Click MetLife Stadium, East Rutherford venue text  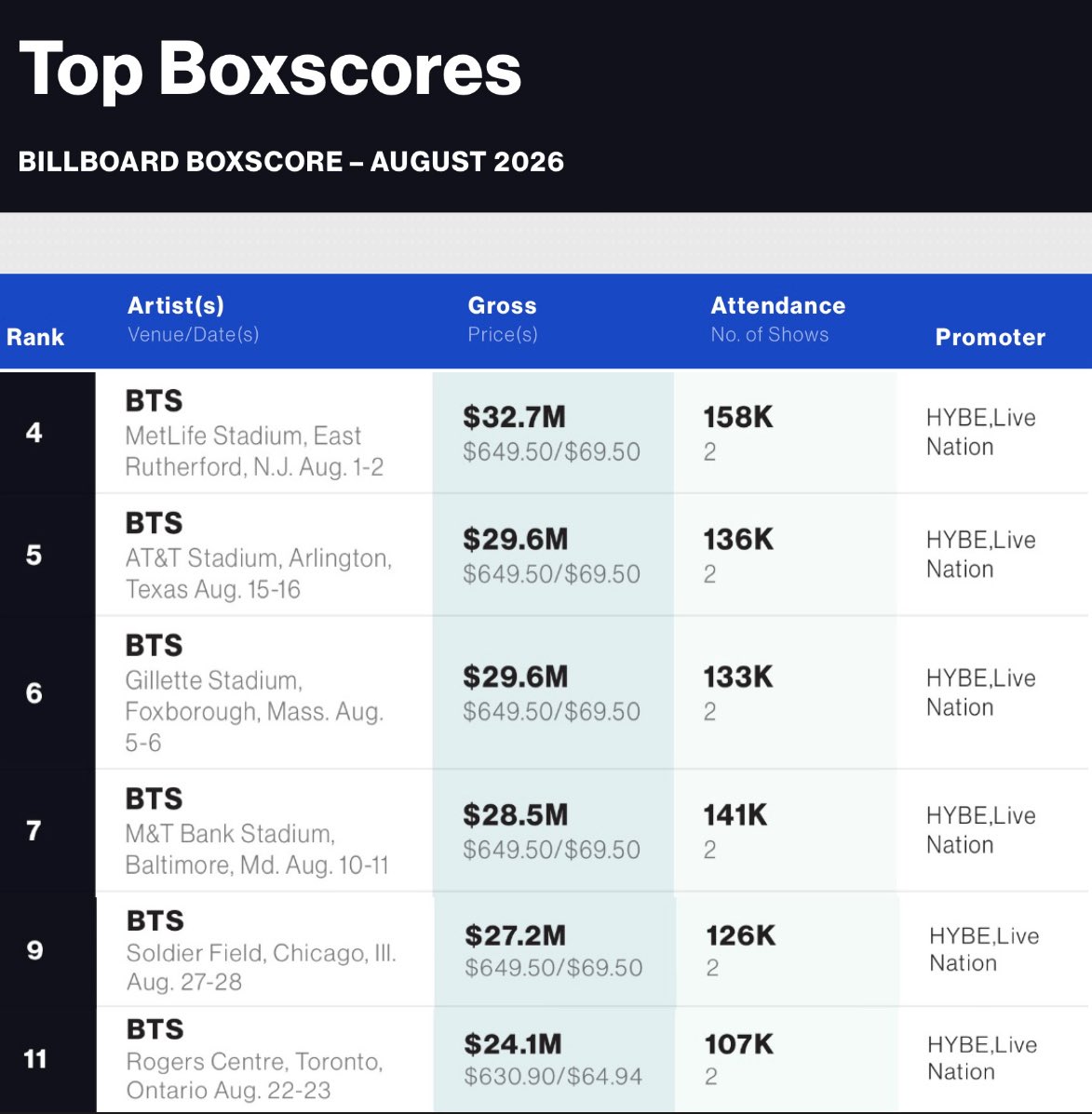[254, 451]
